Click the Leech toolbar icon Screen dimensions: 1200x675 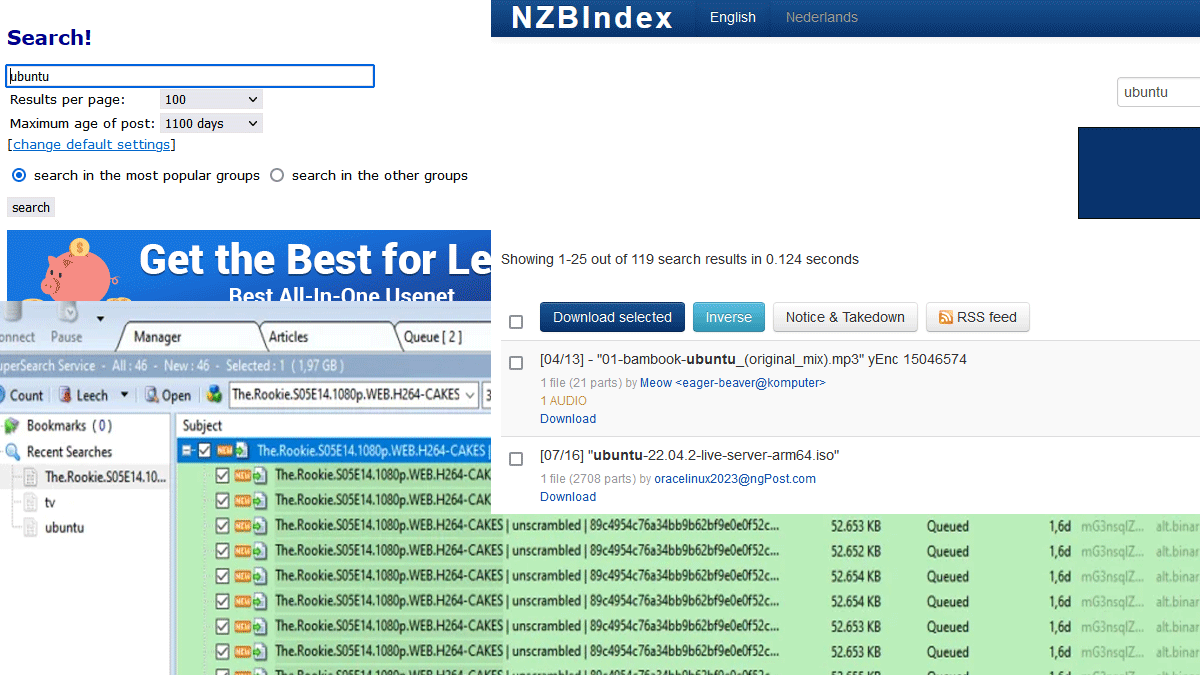coord(66,395)
